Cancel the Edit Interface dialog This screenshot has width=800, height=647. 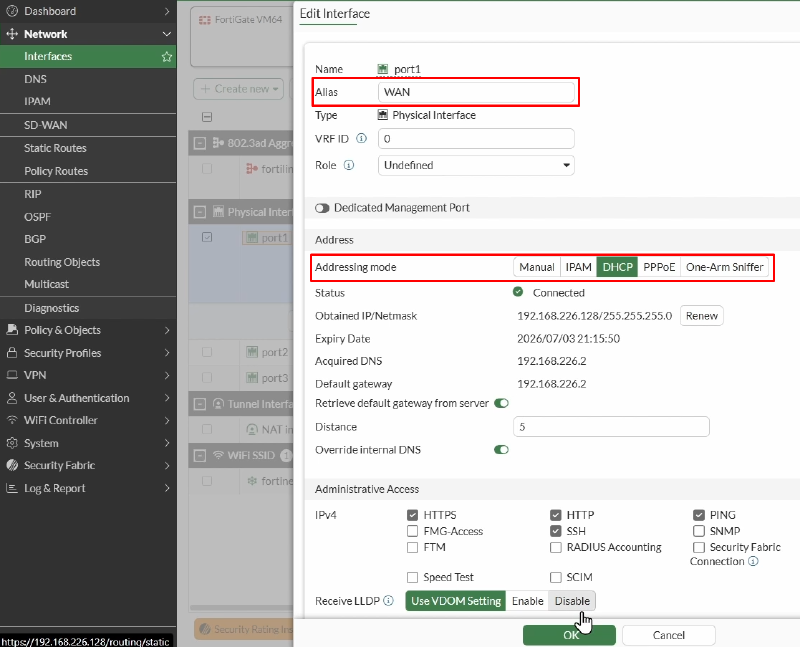pyautogui.click(x=668, y=635)
